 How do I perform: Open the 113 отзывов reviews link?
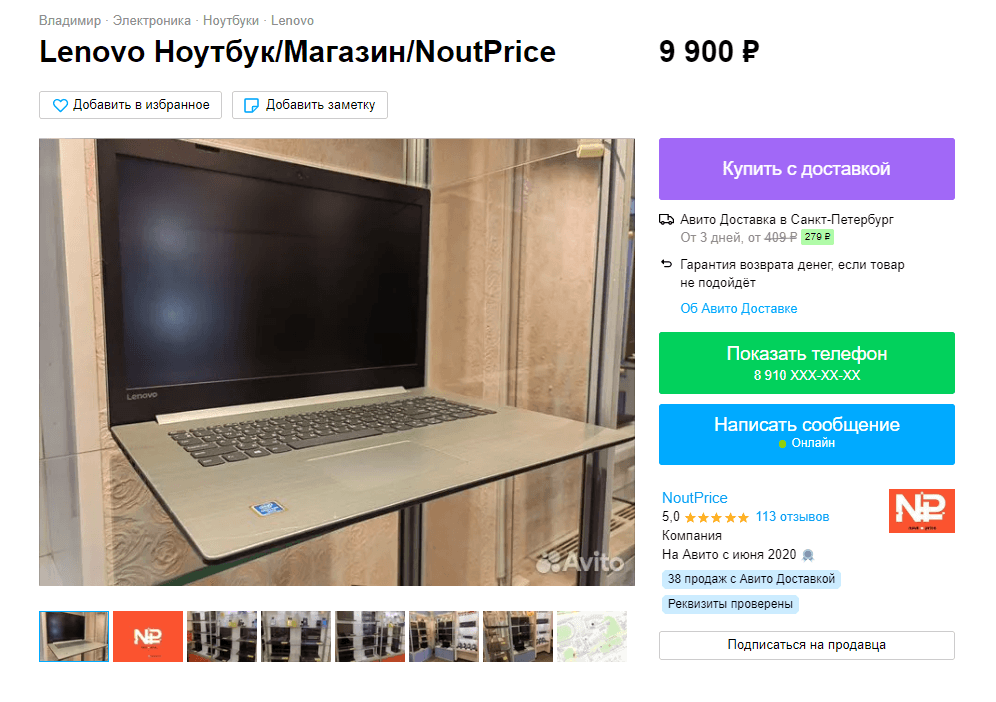(792, 517)
